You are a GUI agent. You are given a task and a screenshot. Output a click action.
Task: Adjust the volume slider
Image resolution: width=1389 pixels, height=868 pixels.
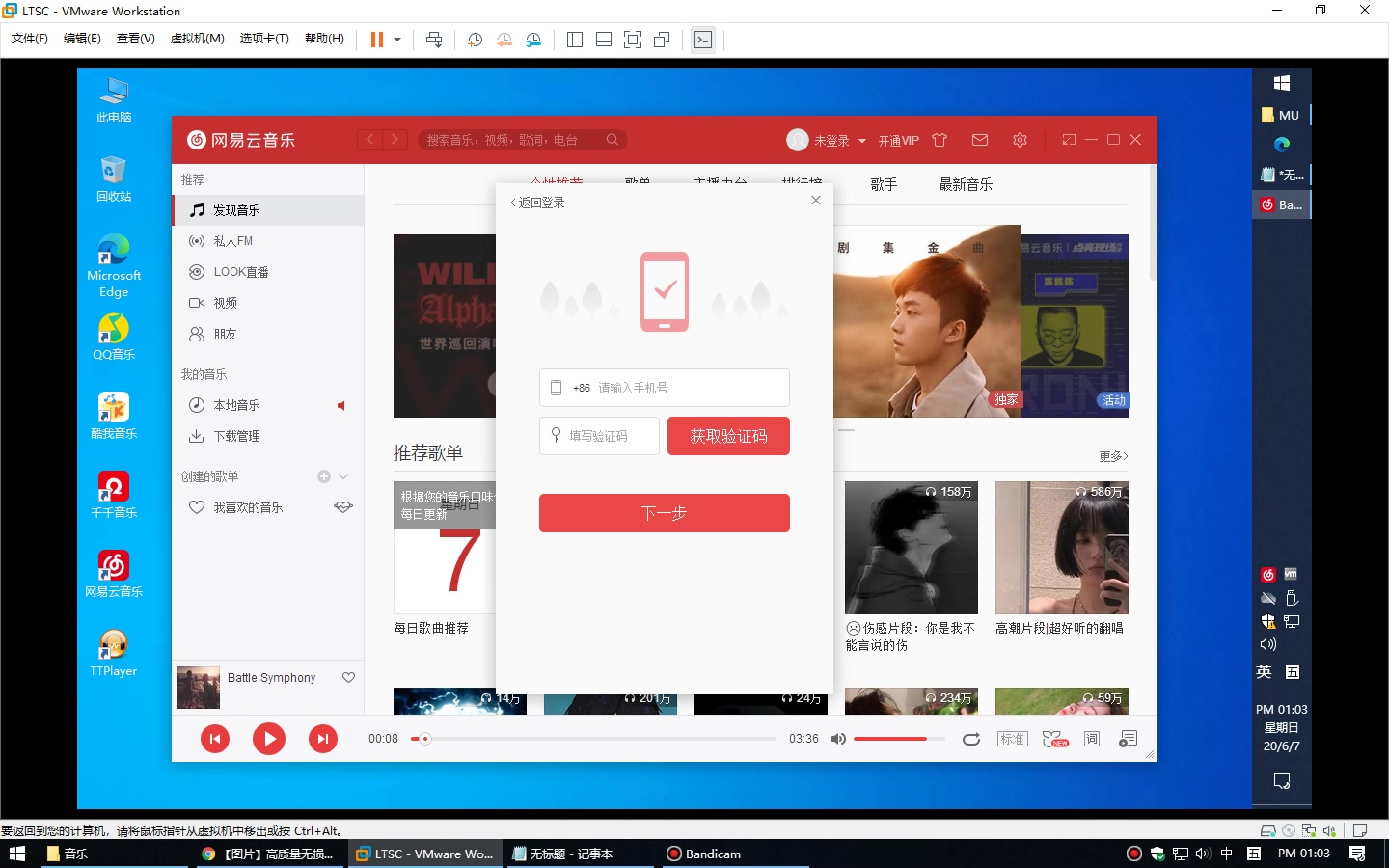point(899,739)
